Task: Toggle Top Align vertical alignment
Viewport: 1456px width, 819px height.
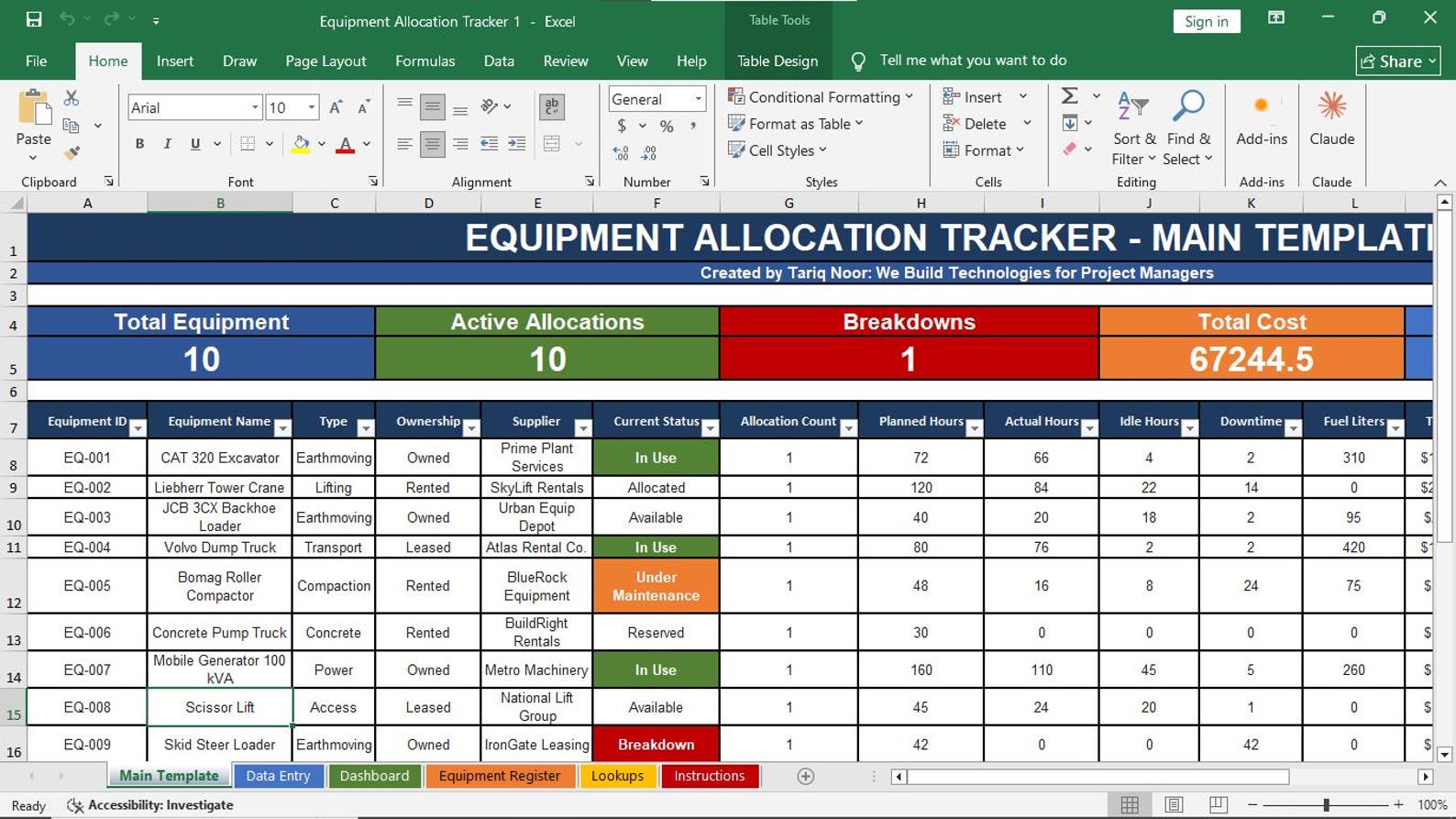Action: click(x=404, y=106)
